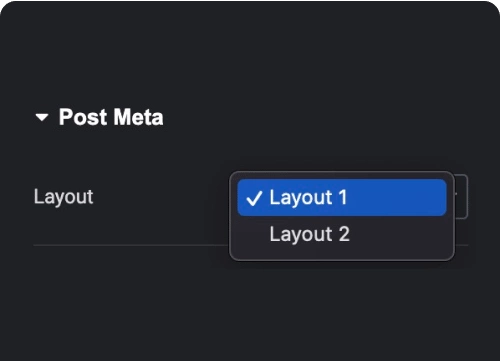The width and height of the screenshot is (500, 361).
Task: Click the tick icon in the selected option
Action: click(x=254, y=198)
